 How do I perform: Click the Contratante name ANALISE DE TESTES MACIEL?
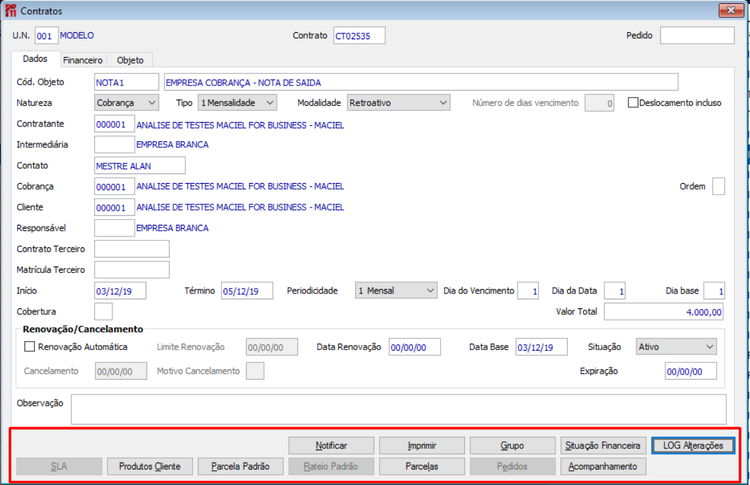[240, 125]
